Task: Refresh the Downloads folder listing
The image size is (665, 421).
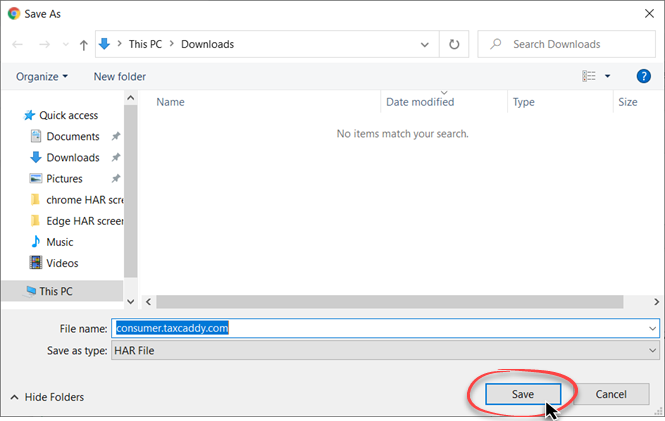Action: coord(454,44)
